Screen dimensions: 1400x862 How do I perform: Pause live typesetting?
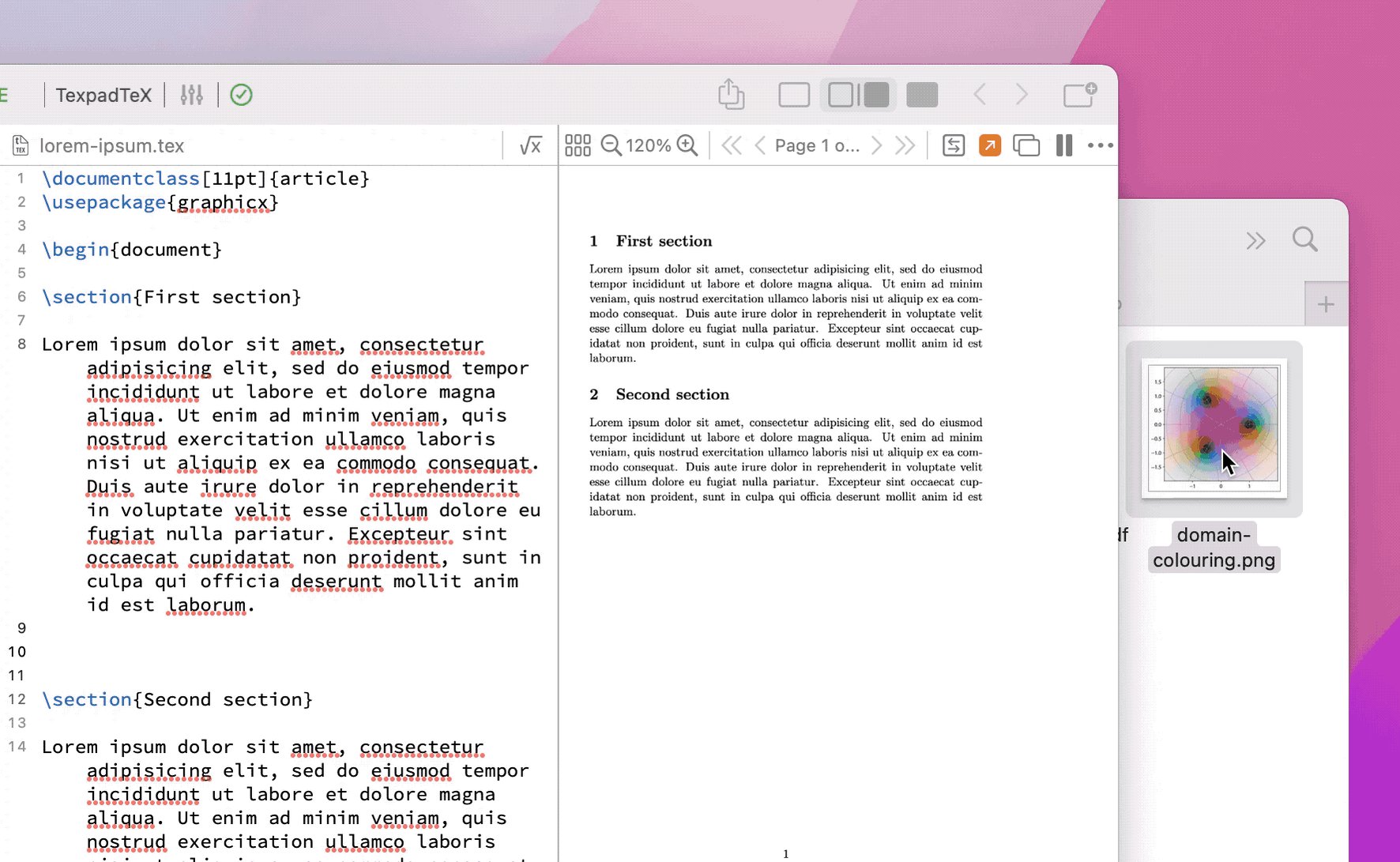(x=1063, y=145)
